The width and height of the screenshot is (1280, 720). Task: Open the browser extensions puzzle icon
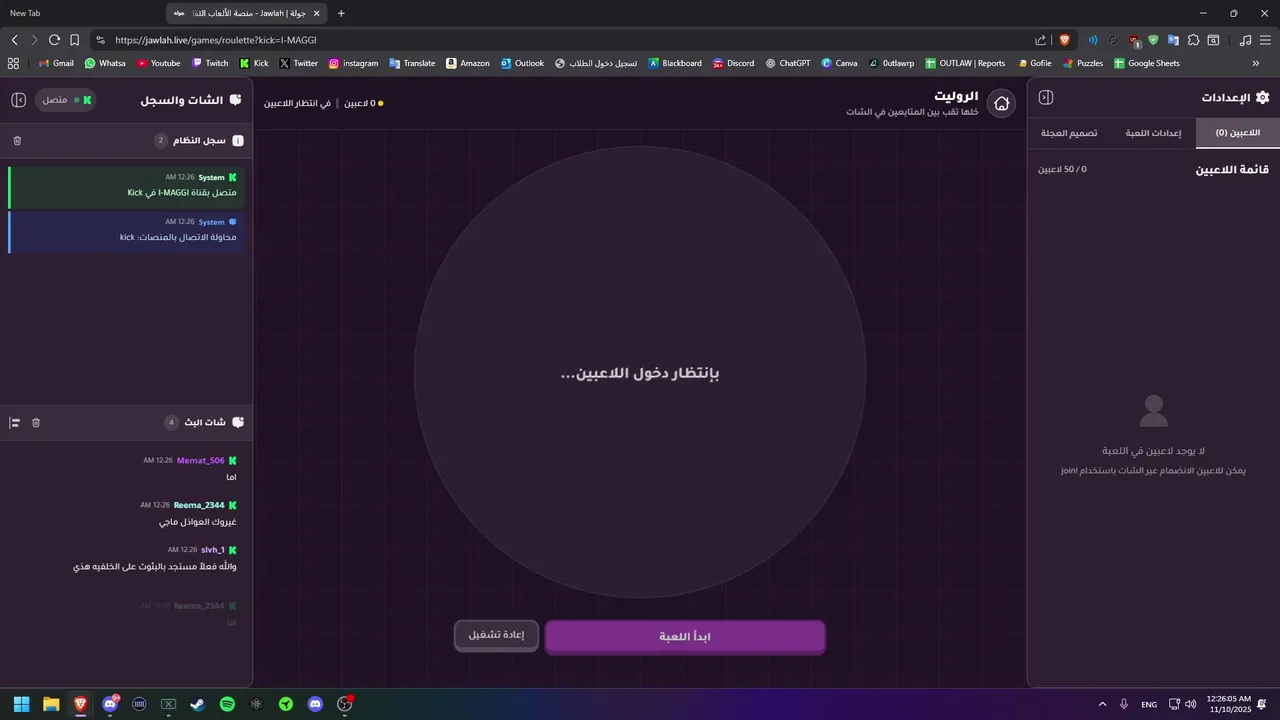[1193, 40]
